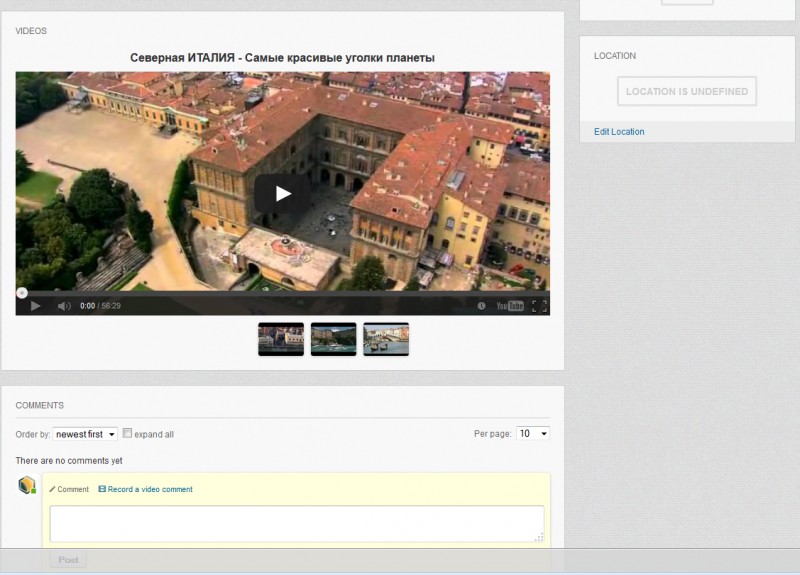Click 'Record a video comment' link
Screen dimensions: 800x575
pyautogui.click(x=150, y=489)
